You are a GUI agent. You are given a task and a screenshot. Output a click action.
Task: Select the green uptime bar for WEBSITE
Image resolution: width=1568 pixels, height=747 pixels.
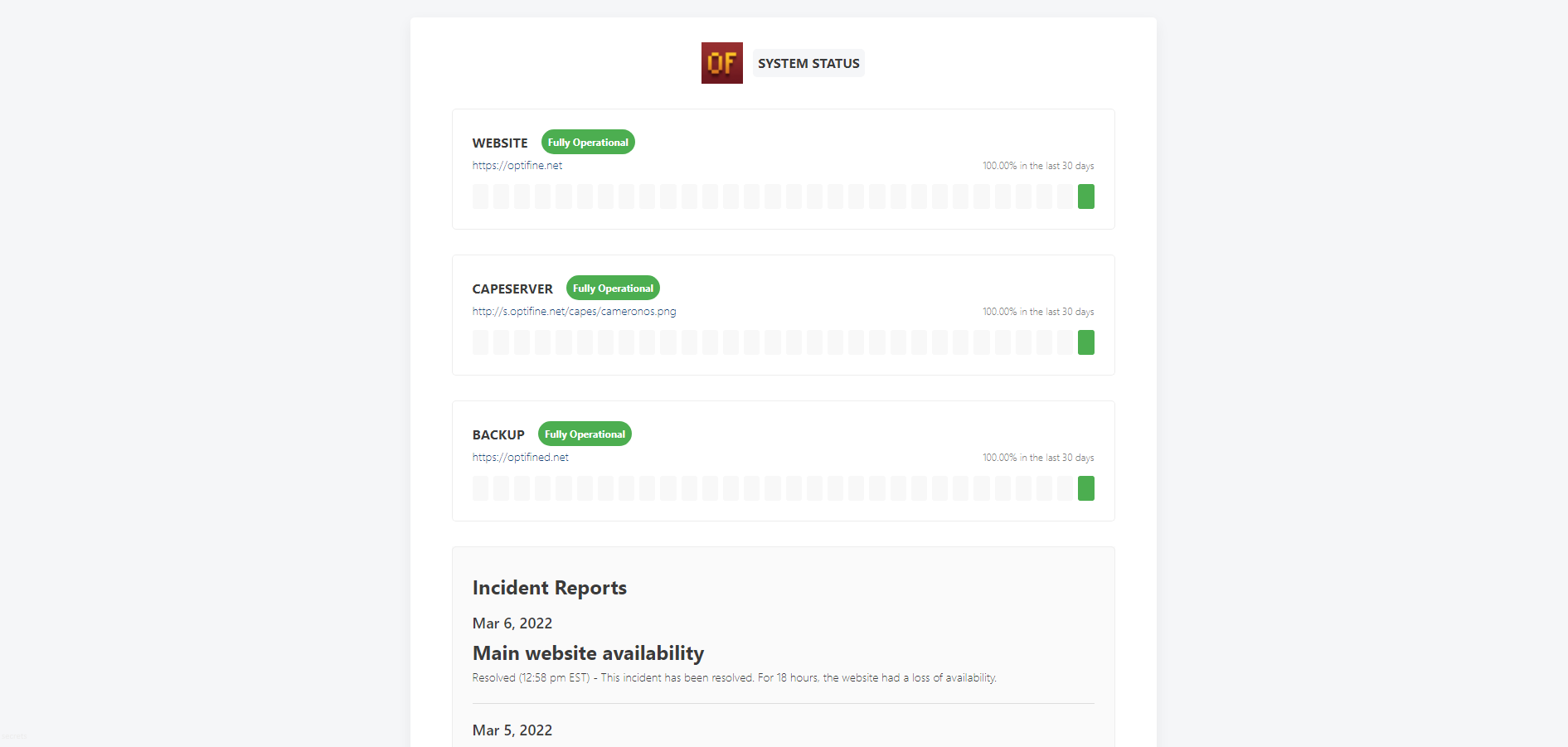(1086, 196)
